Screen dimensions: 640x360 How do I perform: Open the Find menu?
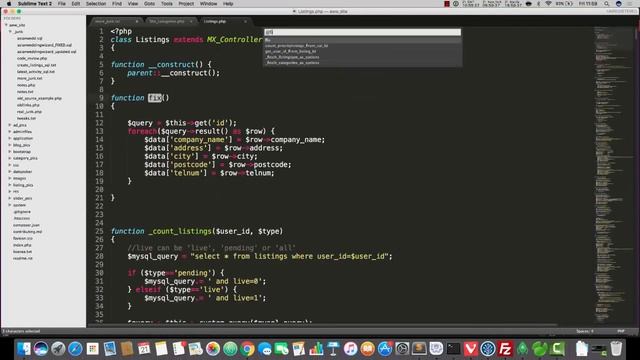pos(117,4)
